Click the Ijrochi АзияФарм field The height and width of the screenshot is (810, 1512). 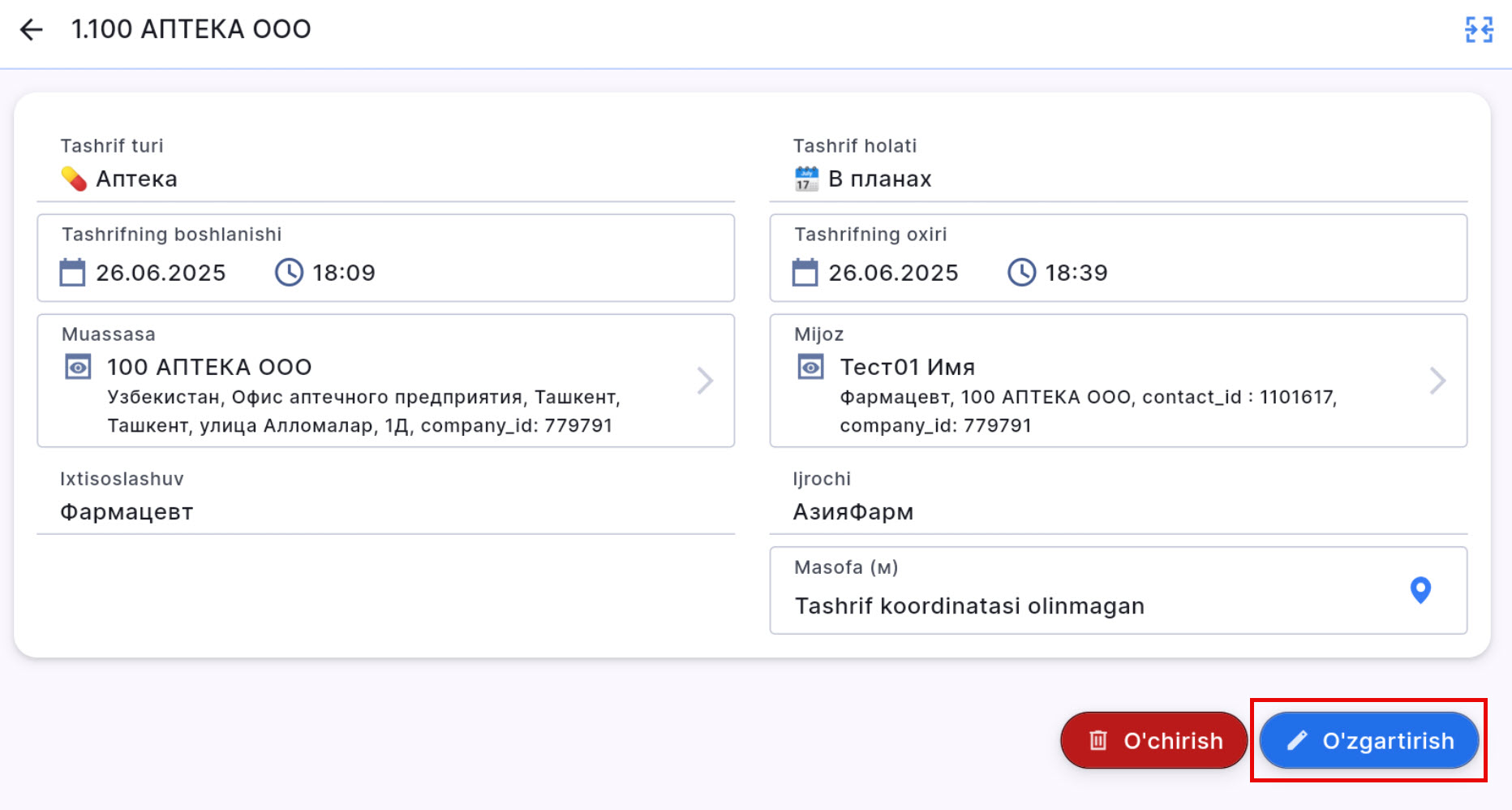853,512
